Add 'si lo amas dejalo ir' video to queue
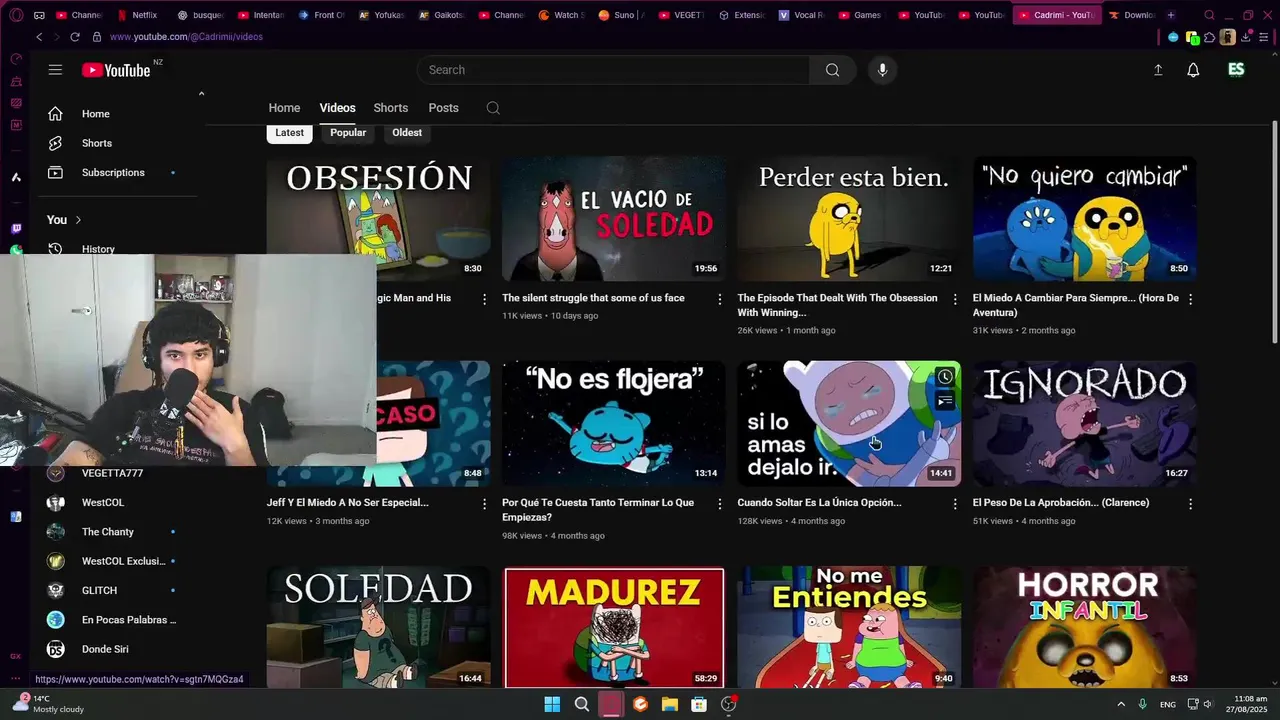Screen dimensions: 1280x720 pos(945,401)
